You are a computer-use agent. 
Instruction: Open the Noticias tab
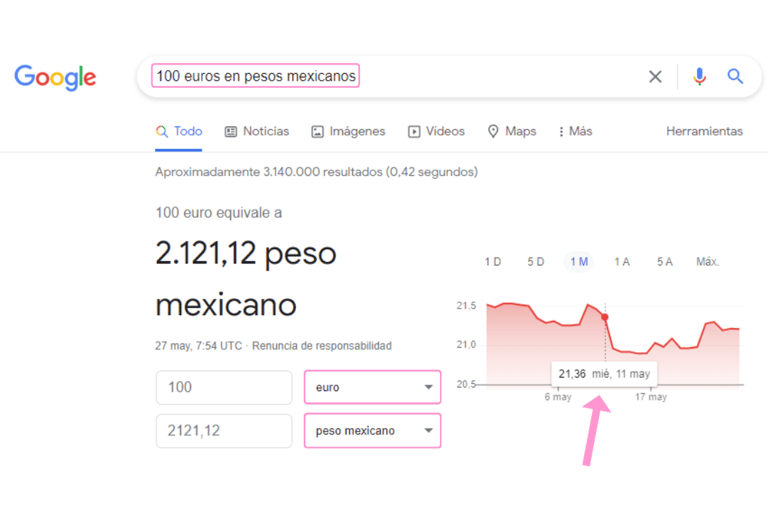tap(257, 131)
